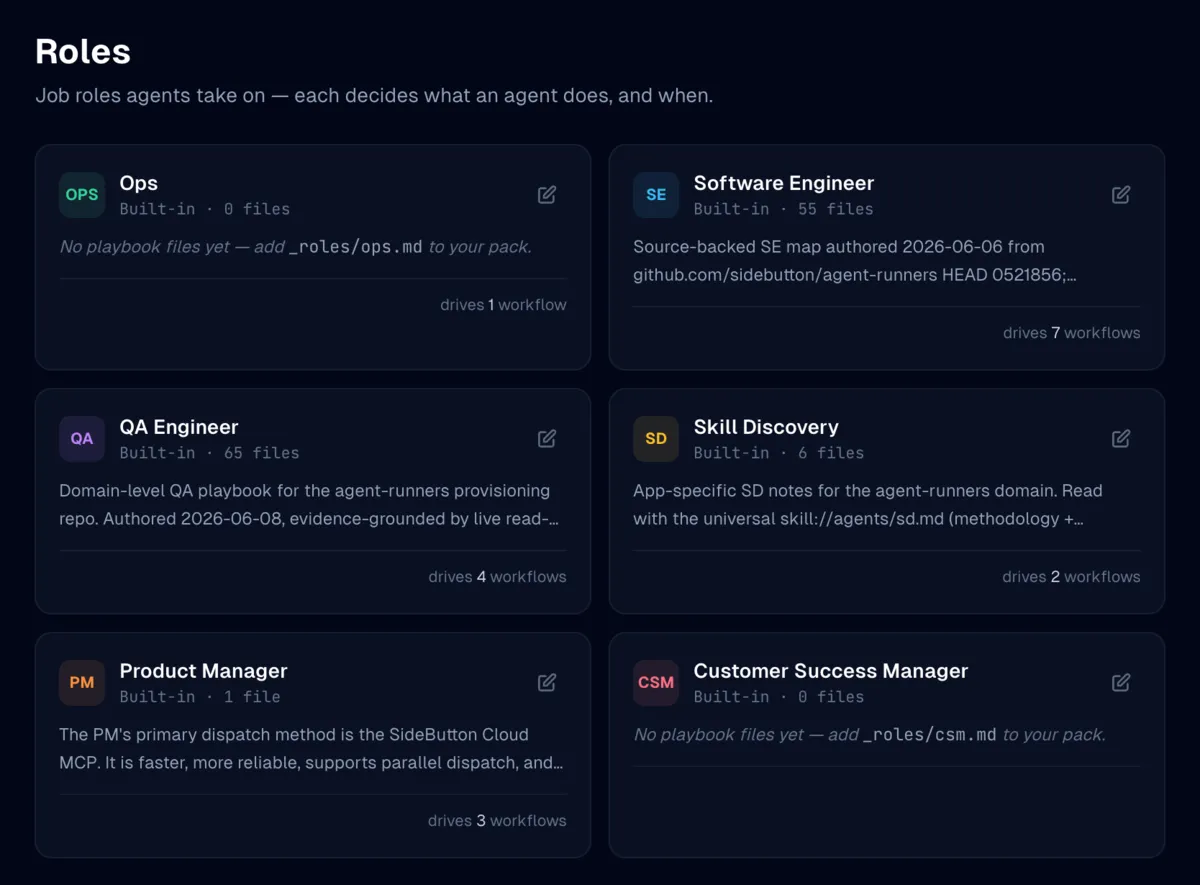Click the green OPS role badge
Viewport: 1200px width, 885px height.
pos(82,195)
